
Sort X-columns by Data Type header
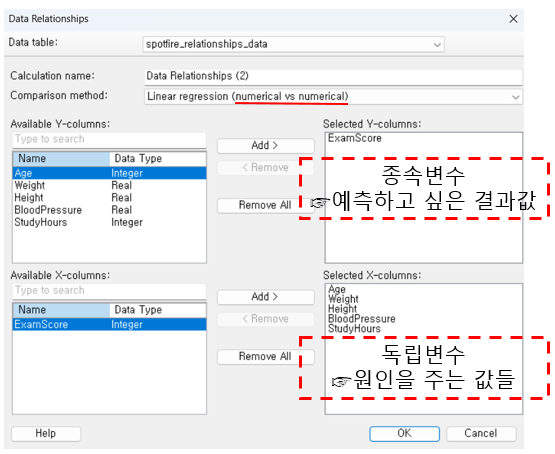pyautogui.click(x=158, y=310)
